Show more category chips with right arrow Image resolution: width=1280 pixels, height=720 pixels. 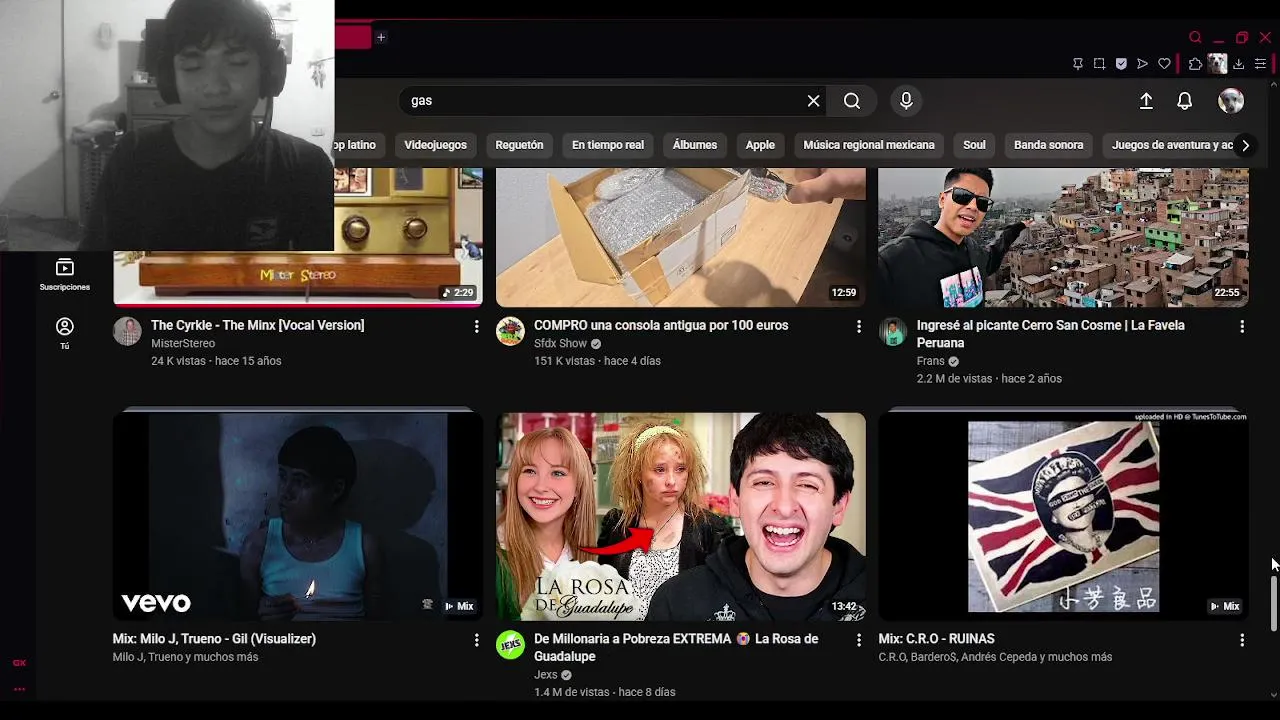pyautogui.click(x=1245, y=145)
